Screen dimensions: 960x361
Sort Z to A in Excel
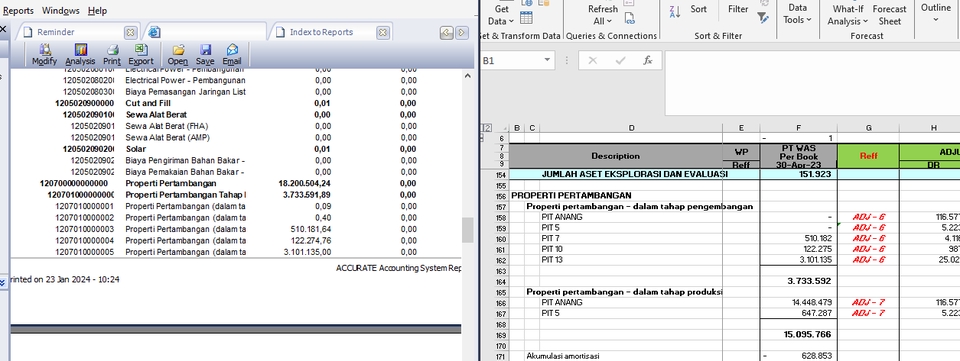(675, 11)
